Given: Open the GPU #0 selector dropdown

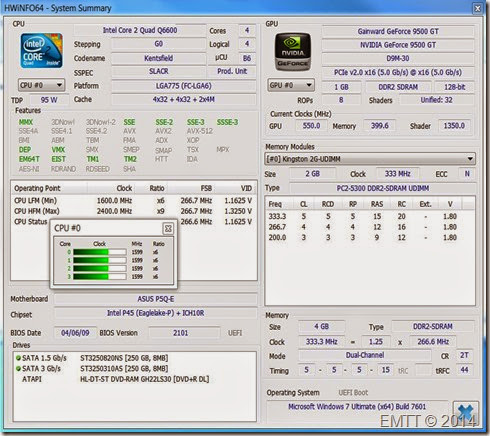Looking at the screenshot, I should click(291, 85).
